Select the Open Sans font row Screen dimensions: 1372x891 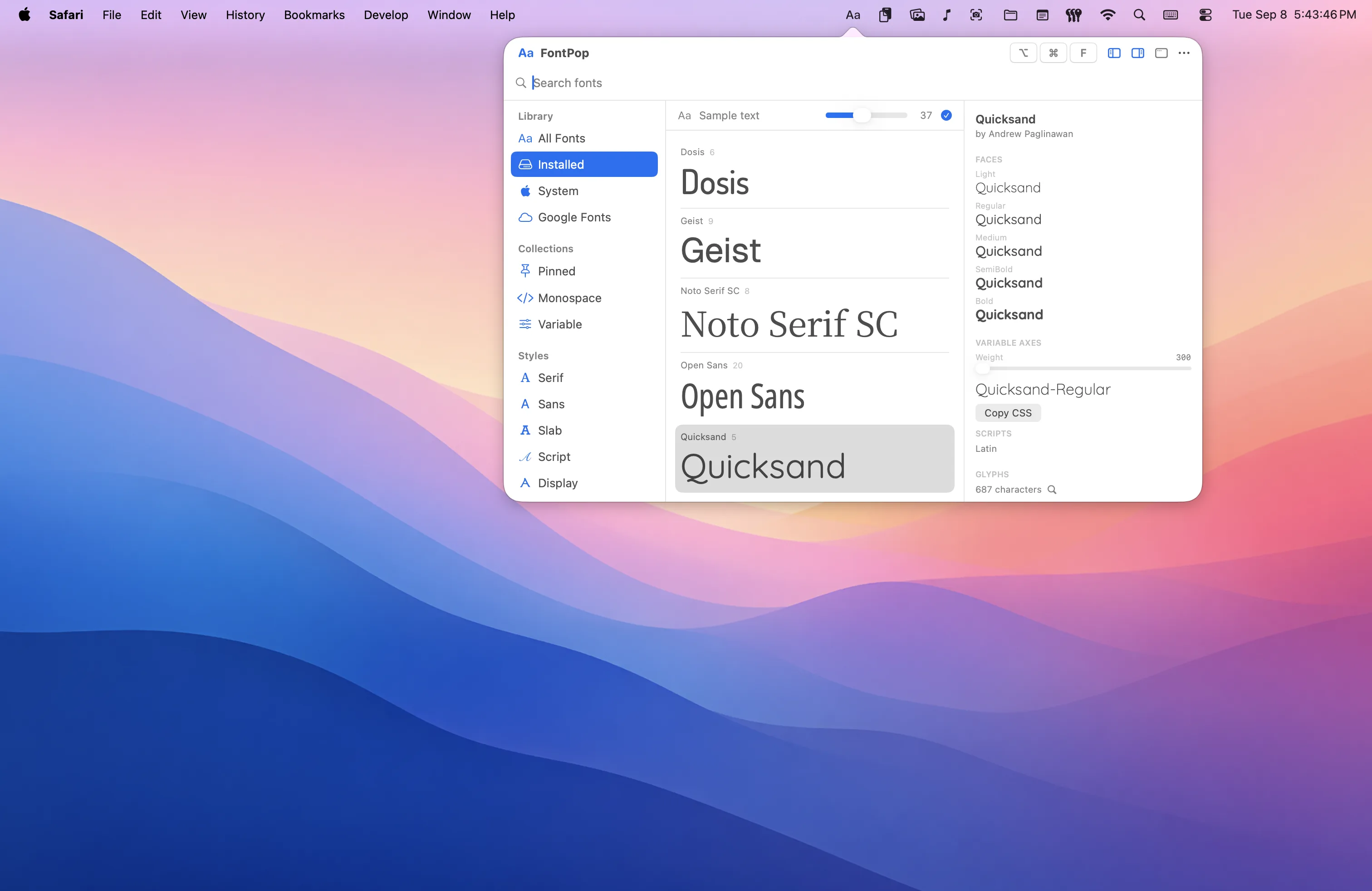point(814,388)
